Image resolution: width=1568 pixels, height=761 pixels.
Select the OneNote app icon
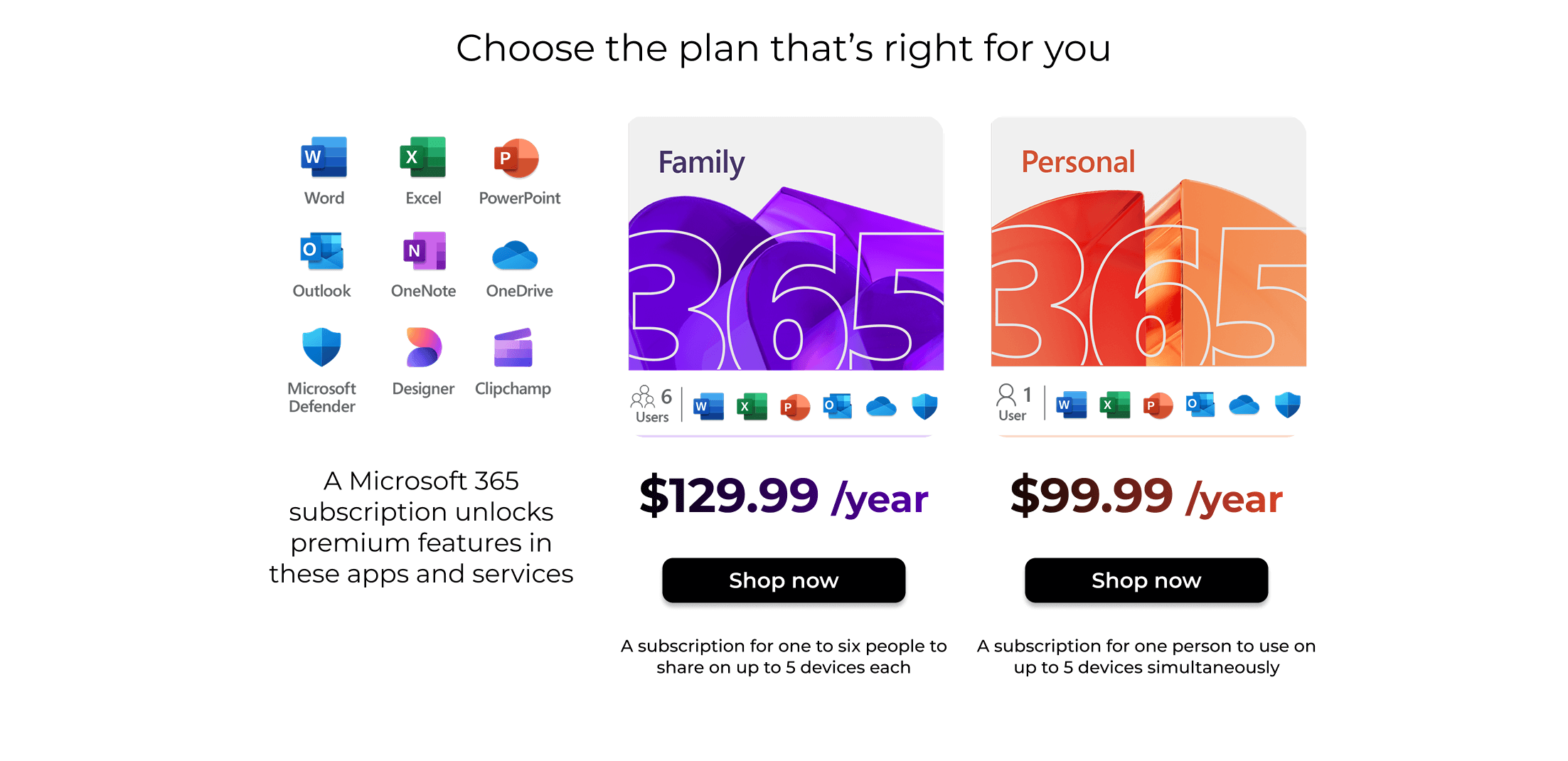click(422, 252)
